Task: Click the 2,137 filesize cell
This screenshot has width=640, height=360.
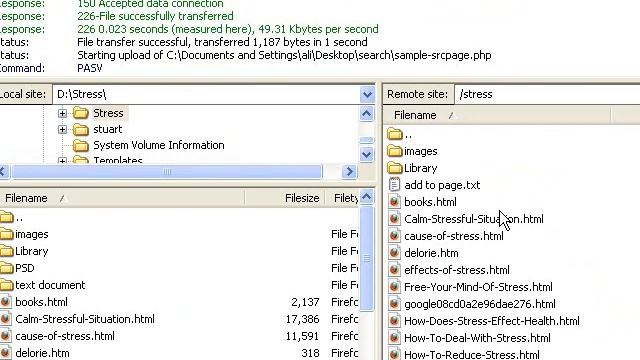Action: coord(305,302)
